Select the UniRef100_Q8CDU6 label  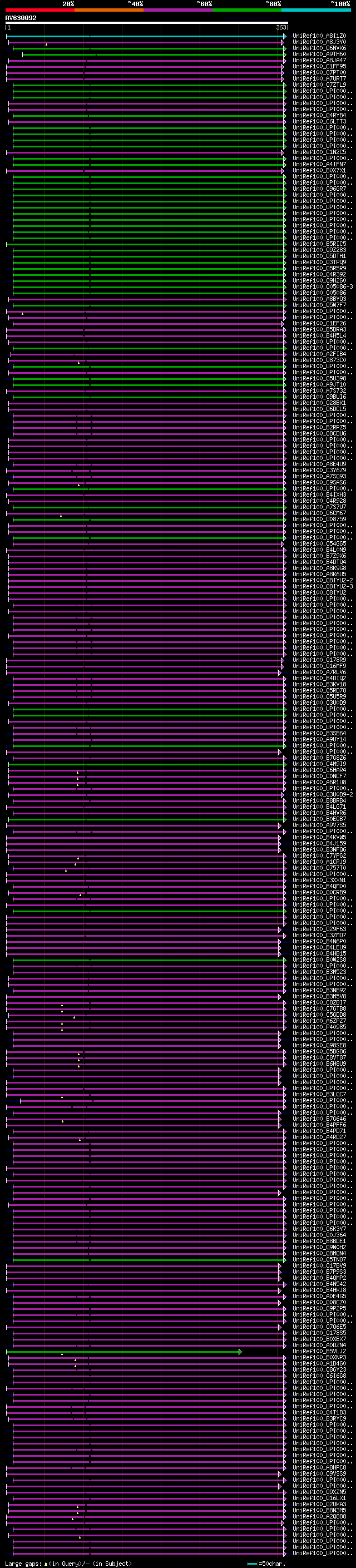click(319, 433)
